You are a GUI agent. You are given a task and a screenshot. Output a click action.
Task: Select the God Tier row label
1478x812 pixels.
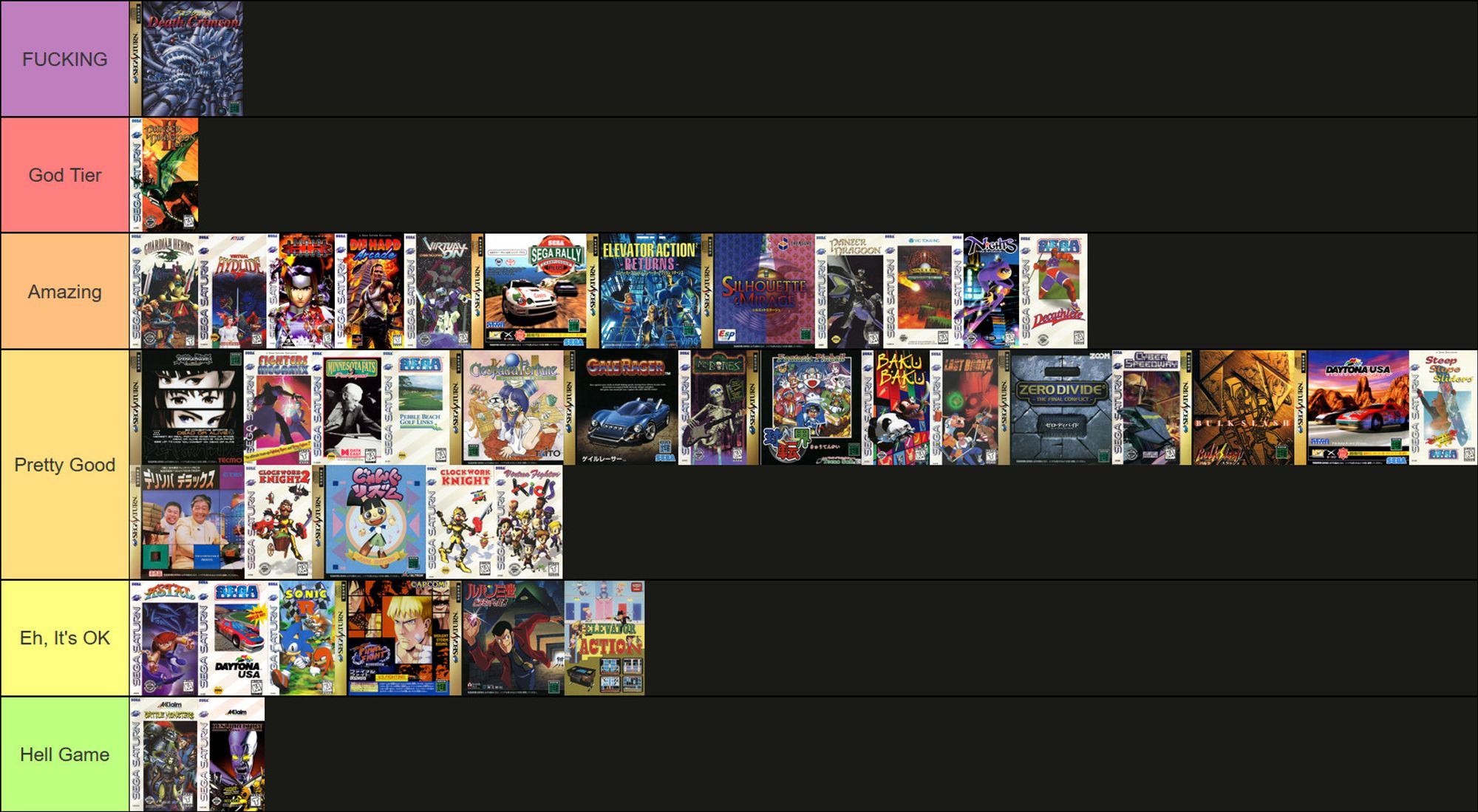pos(64,173)
